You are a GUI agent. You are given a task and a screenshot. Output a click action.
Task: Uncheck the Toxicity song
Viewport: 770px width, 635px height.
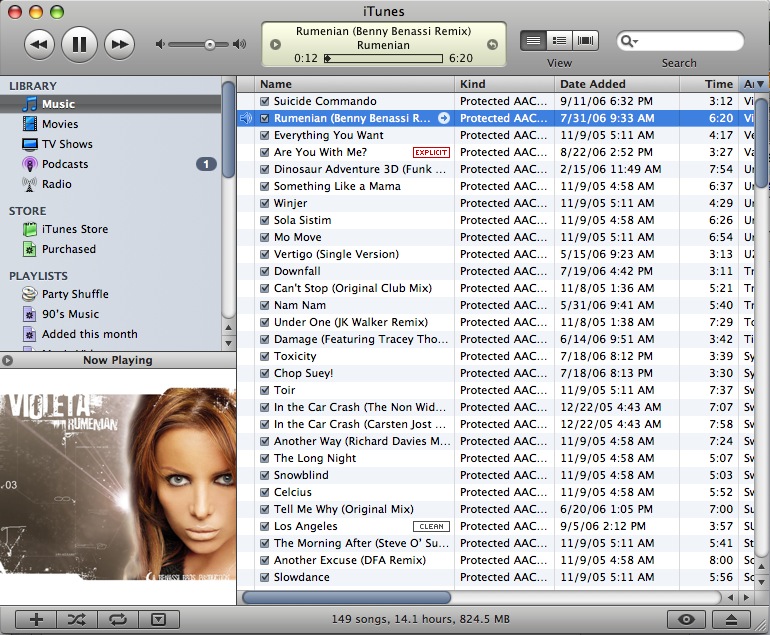(x=265, y=357)
